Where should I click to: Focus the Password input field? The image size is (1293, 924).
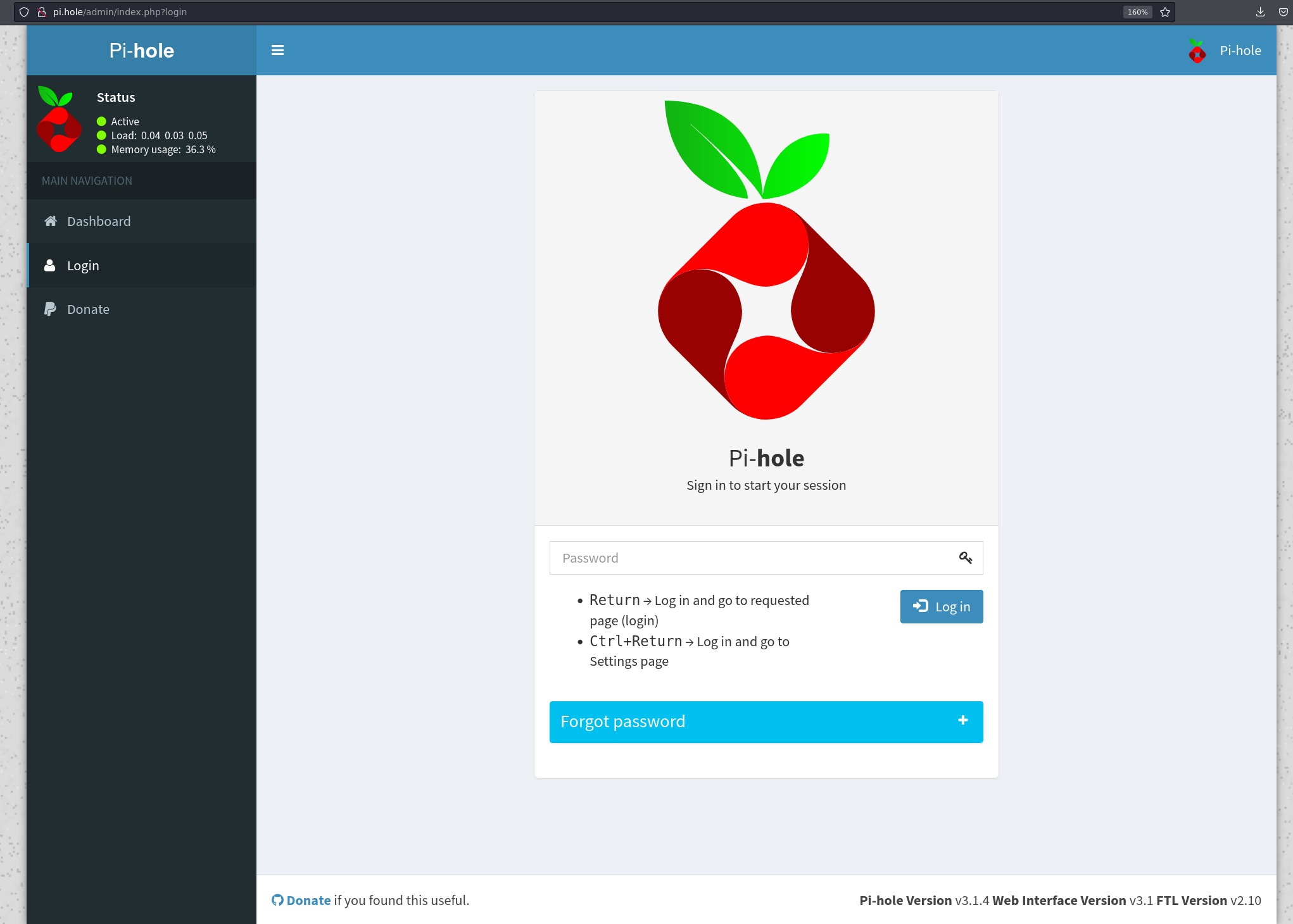pos(766,558)
